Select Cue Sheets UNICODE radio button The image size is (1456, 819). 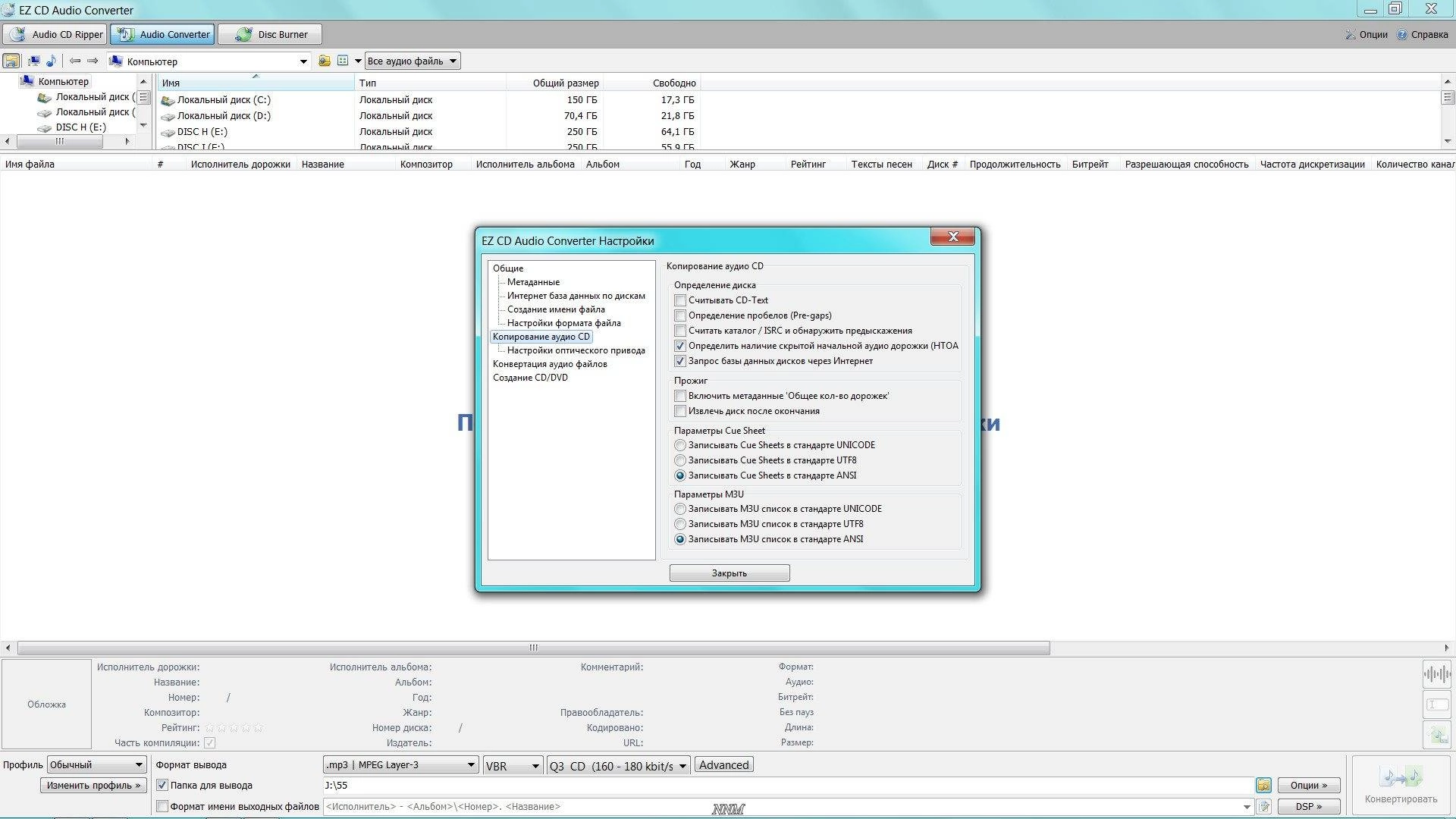coord(680,445)
